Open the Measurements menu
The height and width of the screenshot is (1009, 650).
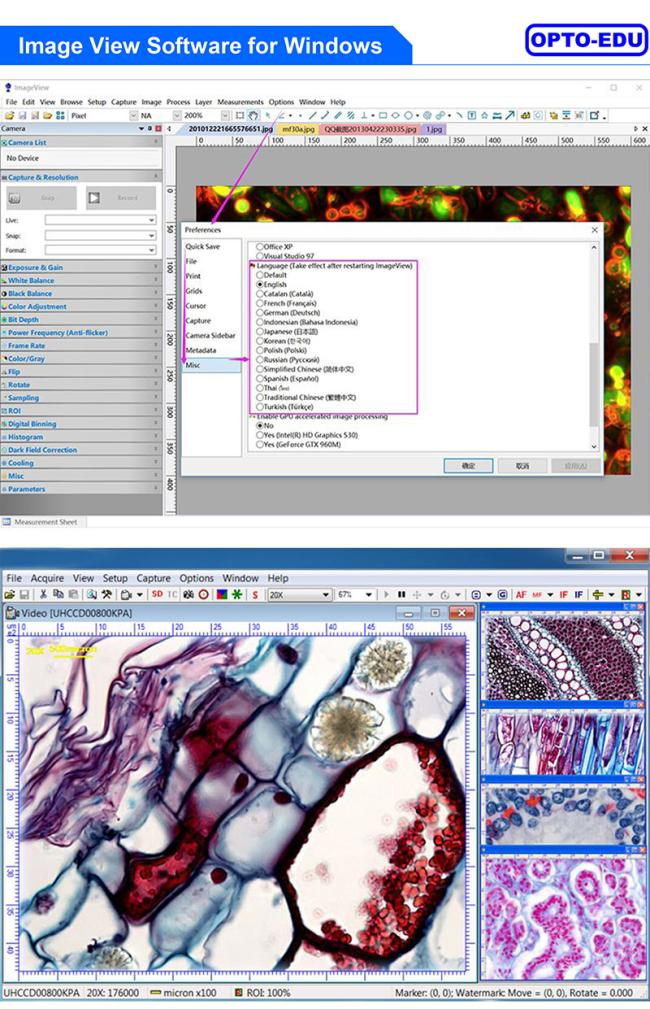pos(240,102)
